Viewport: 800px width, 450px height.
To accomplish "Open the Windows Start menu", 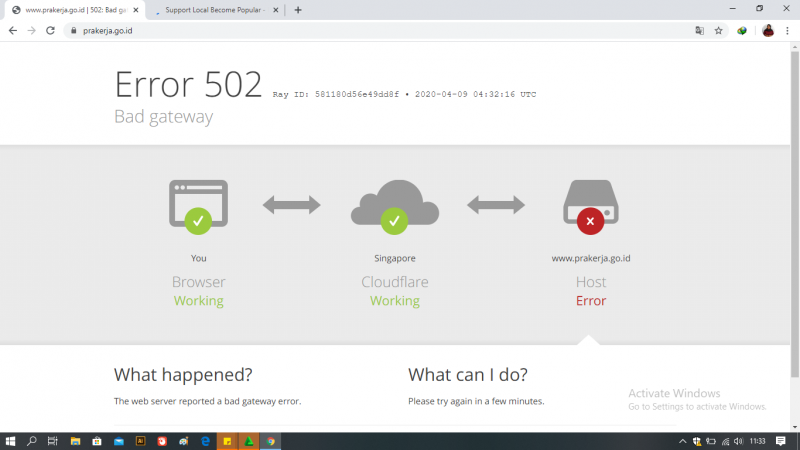I will (x=11, y=441).
